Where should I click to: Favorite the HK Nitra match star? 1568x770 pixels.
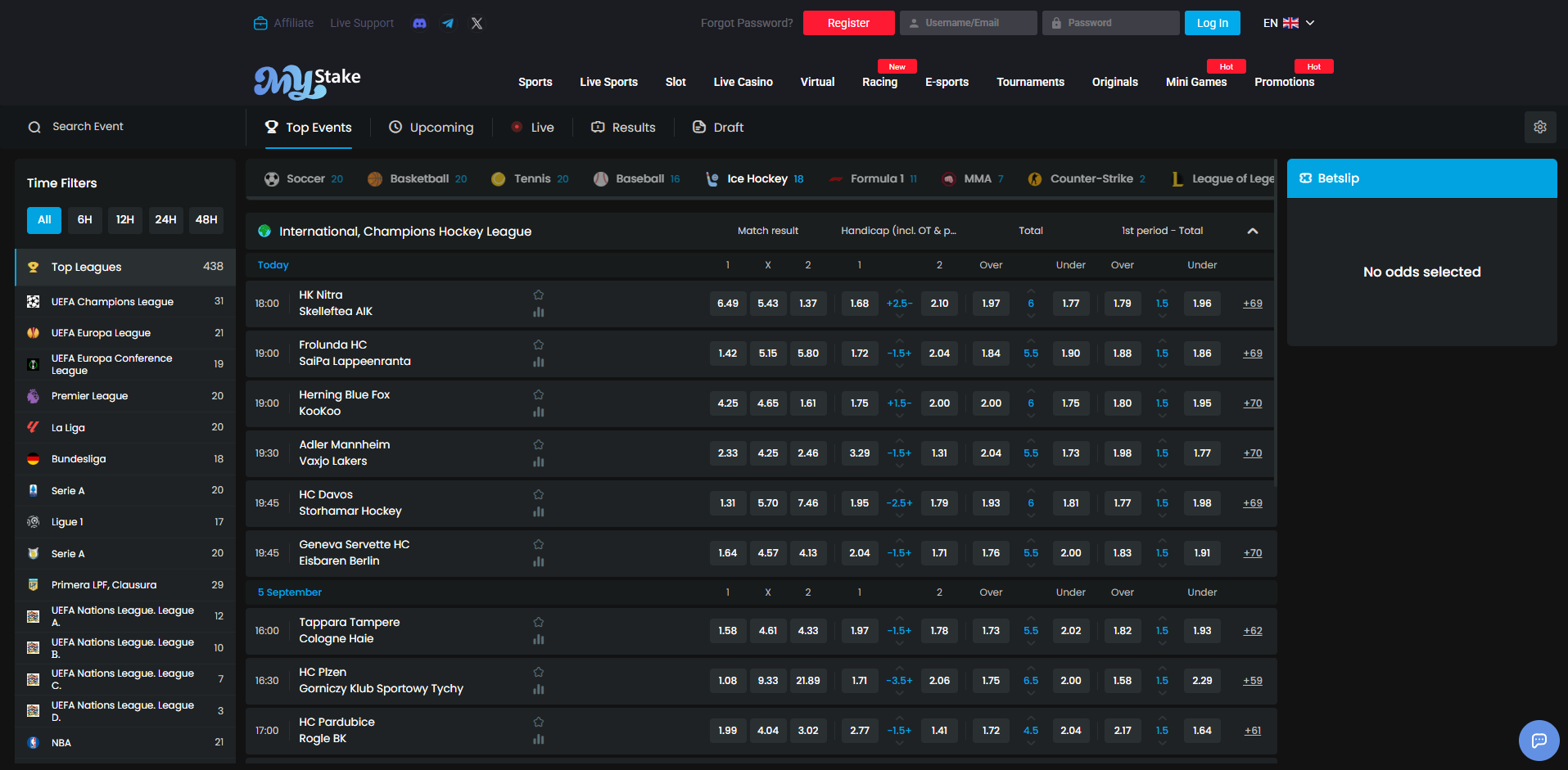(x=538, y=295)
